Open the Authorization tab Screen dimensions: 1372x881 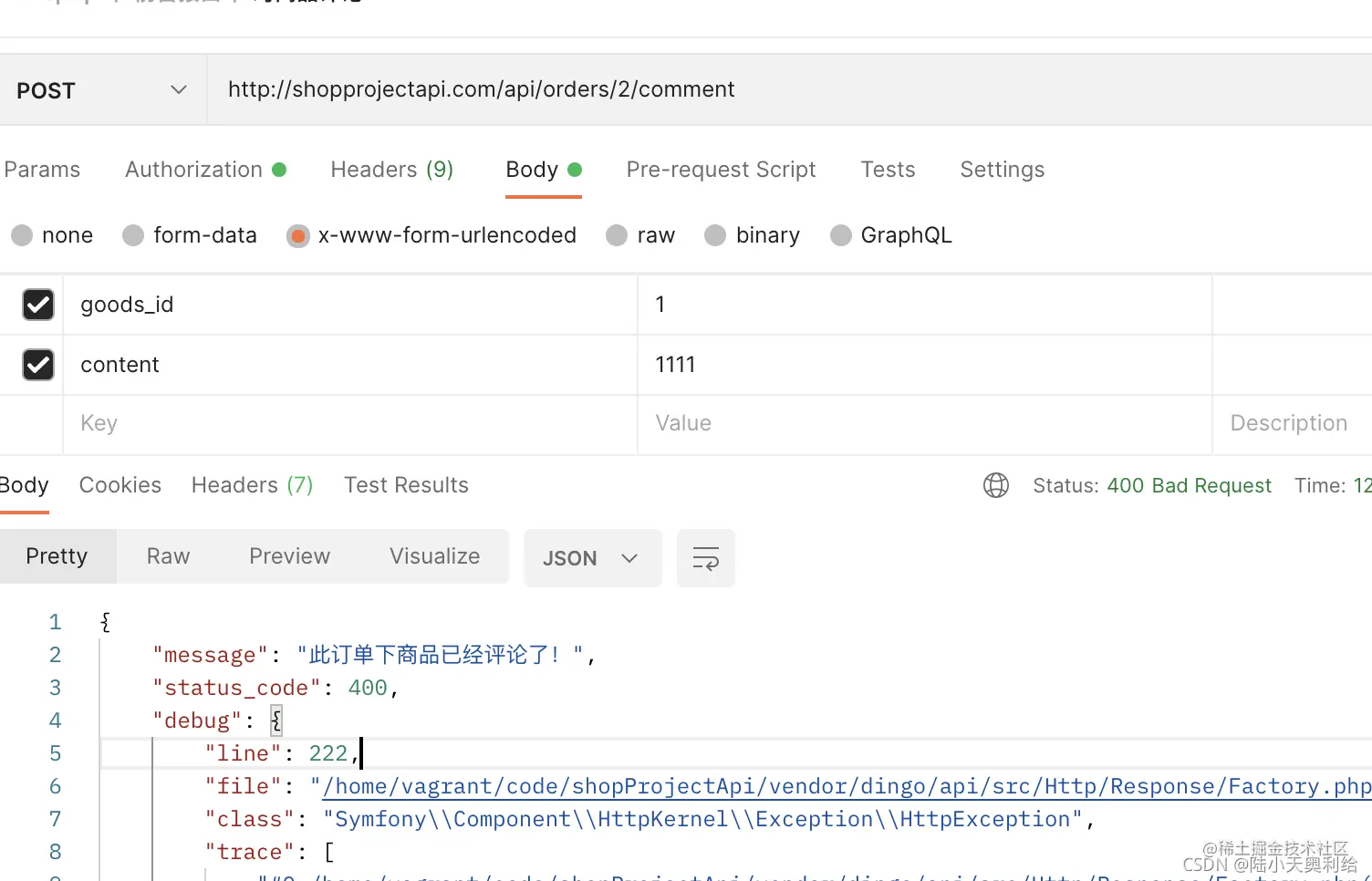tap(205, 170)
